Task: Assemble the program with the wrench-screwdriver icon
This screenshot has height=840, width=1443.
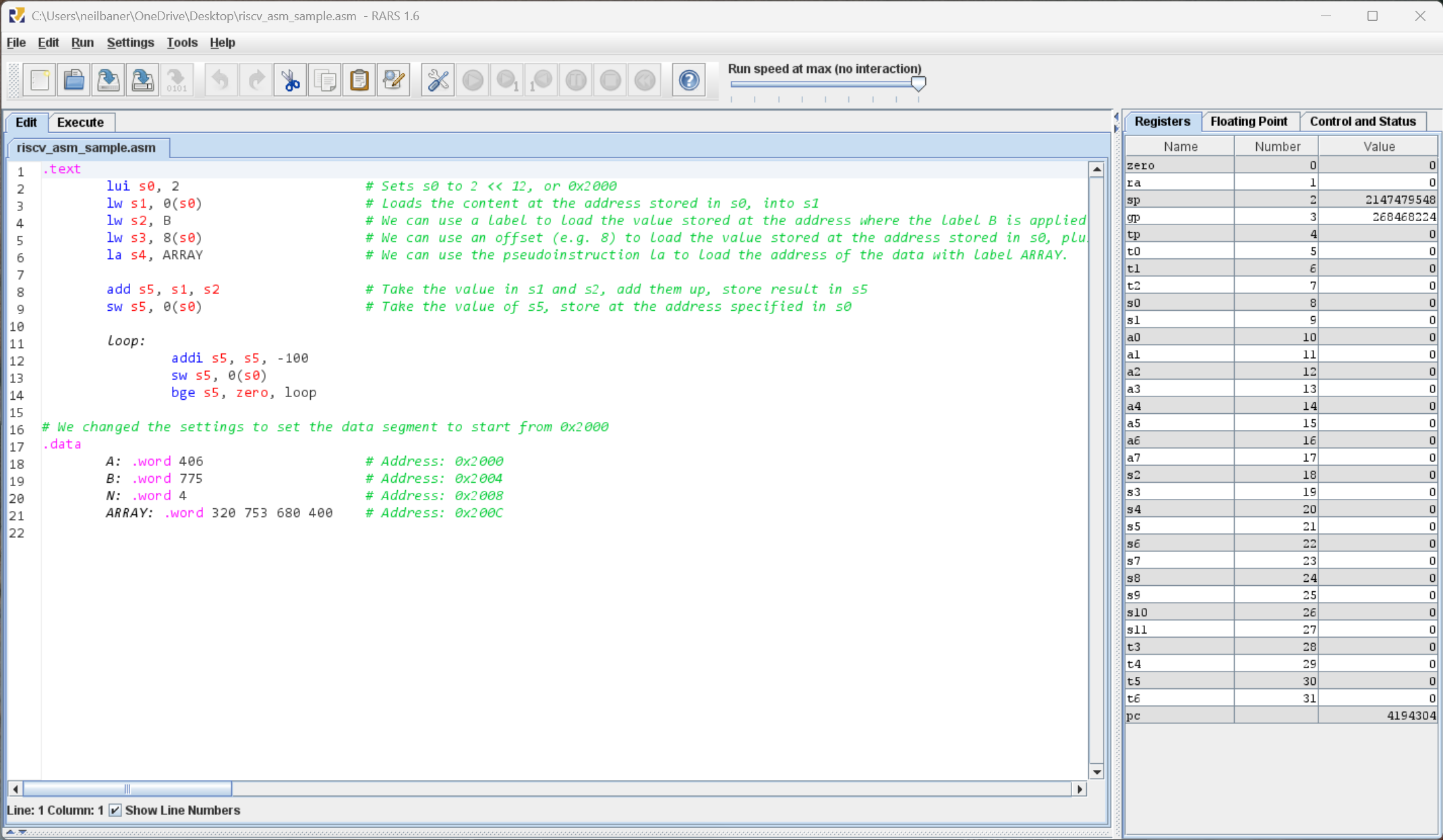Action: 438,80
